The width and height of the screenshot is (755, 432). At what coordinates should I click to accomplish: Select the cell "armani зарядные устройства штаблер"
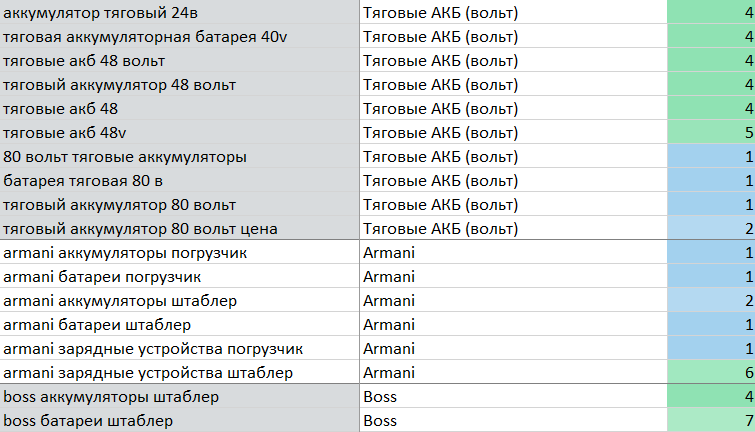tap(180, 373)
